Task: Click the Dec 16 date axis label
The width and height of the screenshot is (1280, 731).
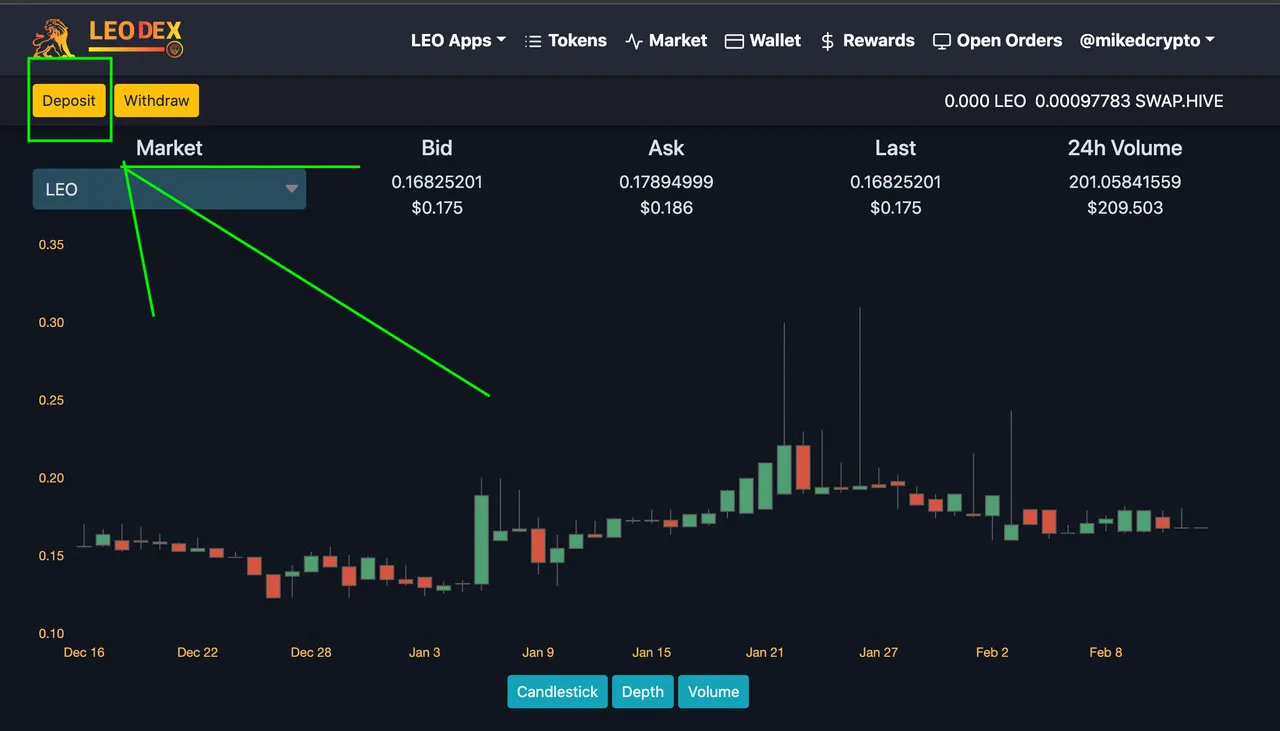Action: pyautogui.click(x=84, y=652)
